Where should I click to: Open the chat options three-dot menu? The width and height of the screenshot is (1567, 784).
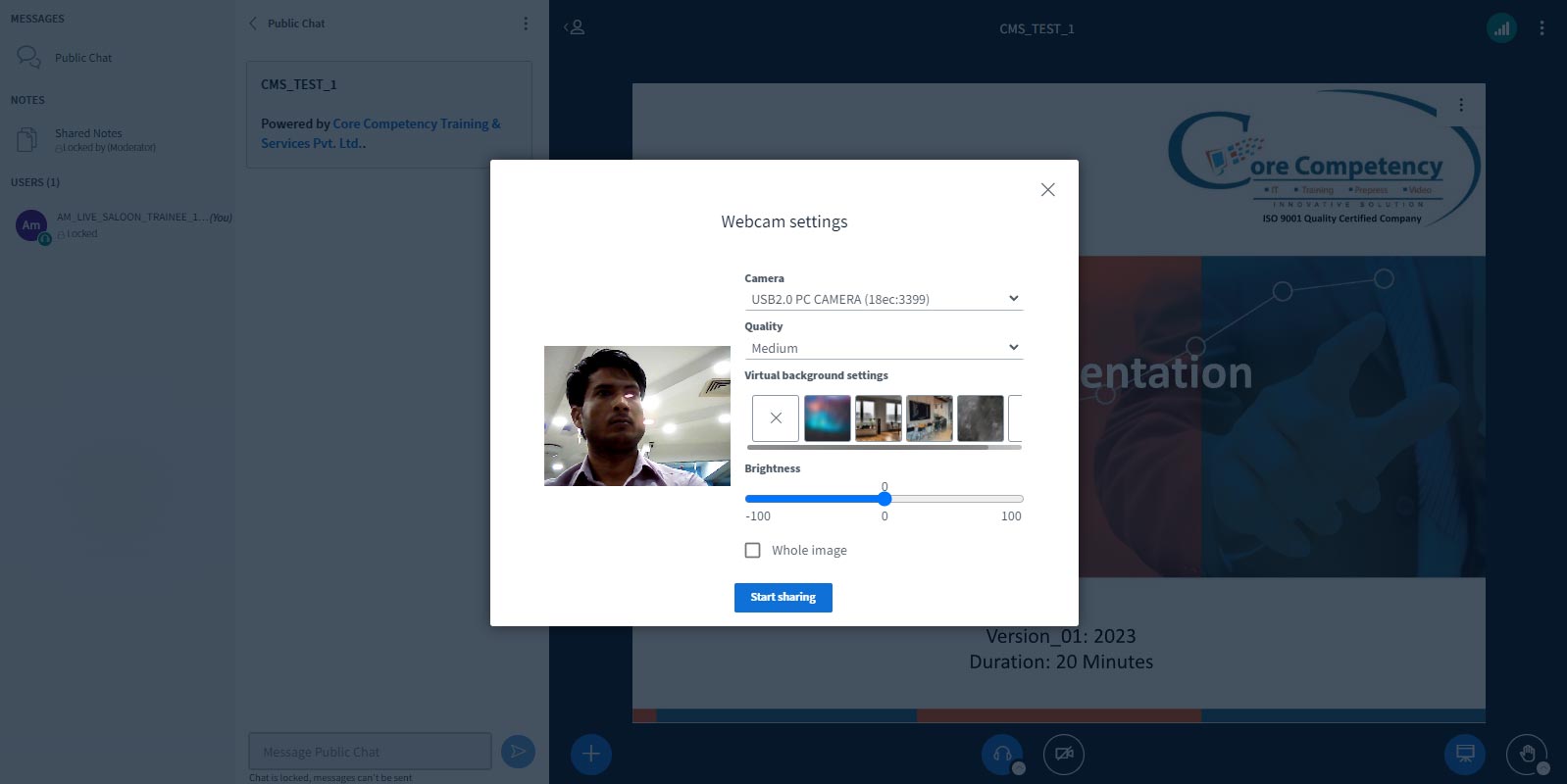click(526, 24)
